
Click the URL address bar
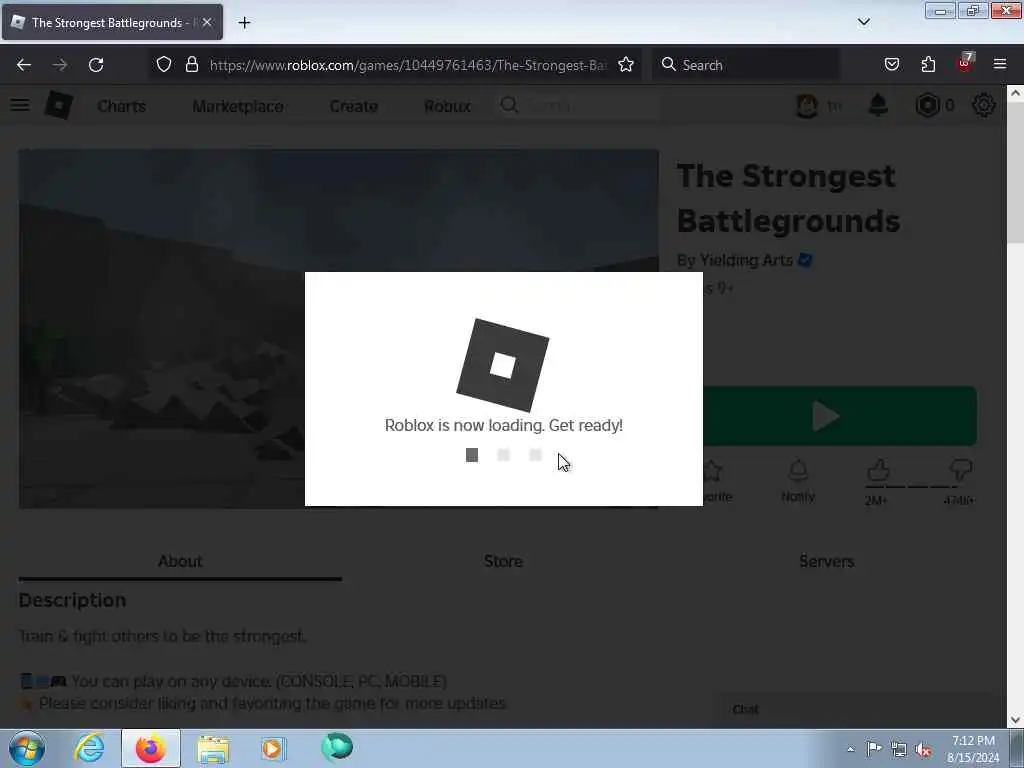coord(408,65)
